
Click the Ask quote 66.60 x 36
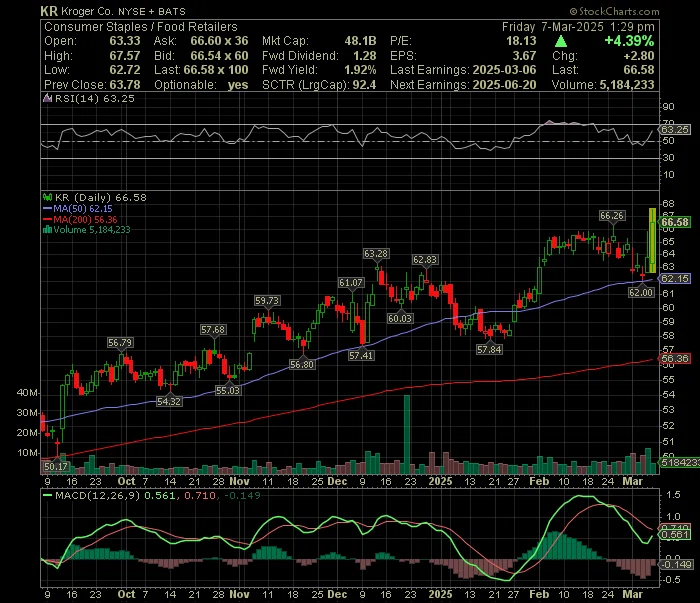(x=219, y=41)
